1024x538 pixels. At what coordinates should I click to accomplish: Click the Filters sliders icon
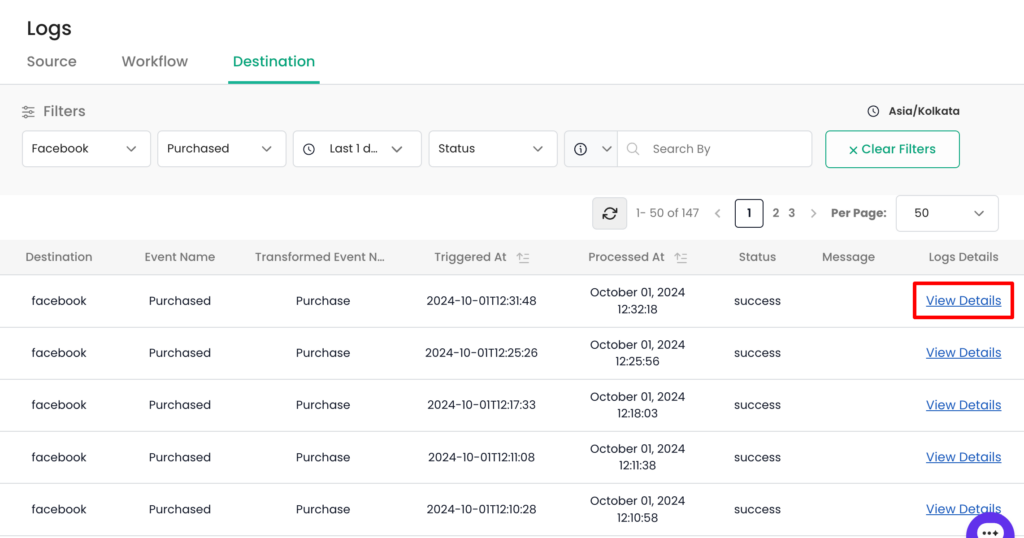[28, 112]
